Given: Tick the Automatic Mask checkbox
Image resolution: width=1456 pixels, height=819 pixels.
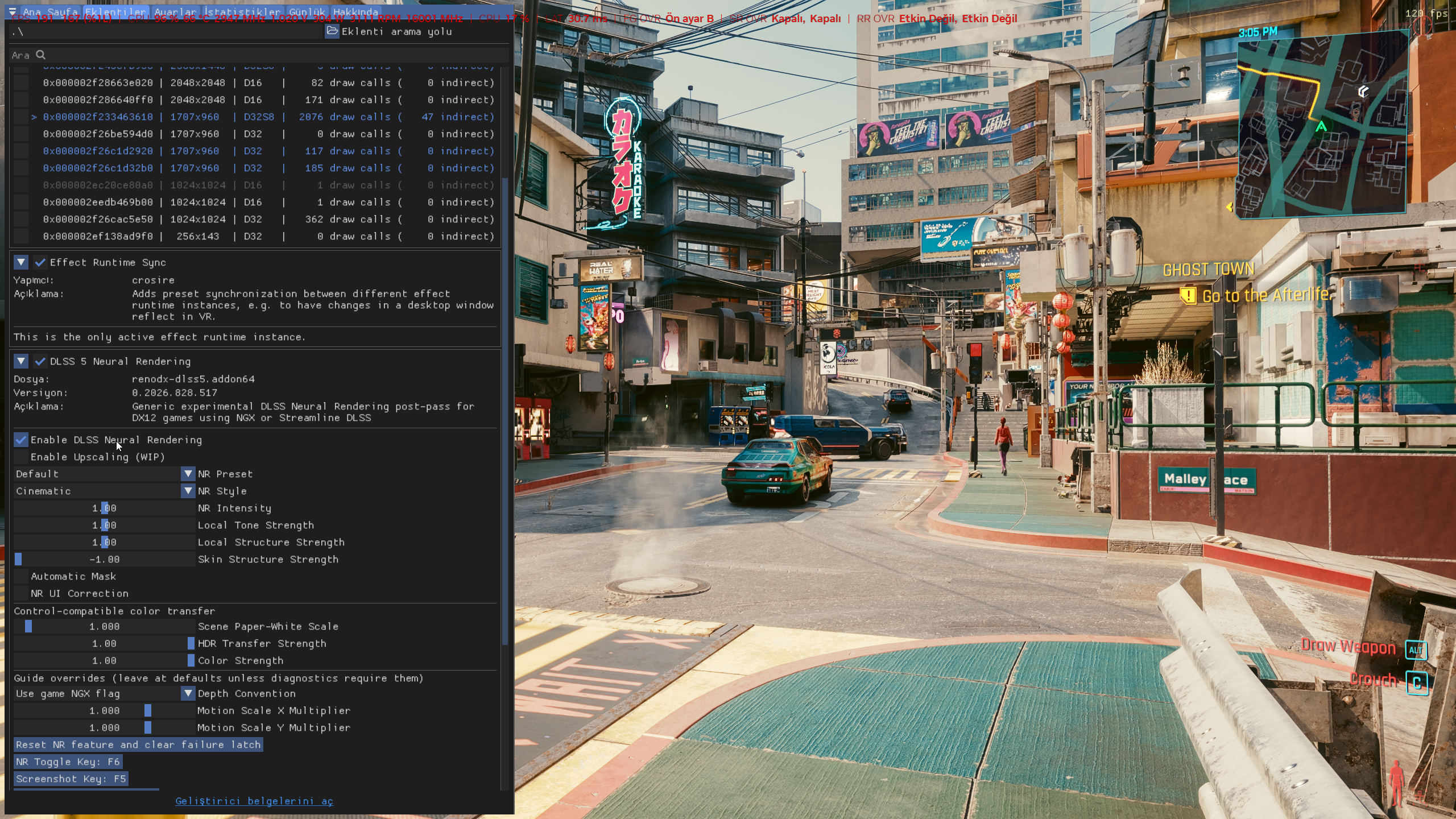Looking at the screenshot, I should tap(21, 576).
